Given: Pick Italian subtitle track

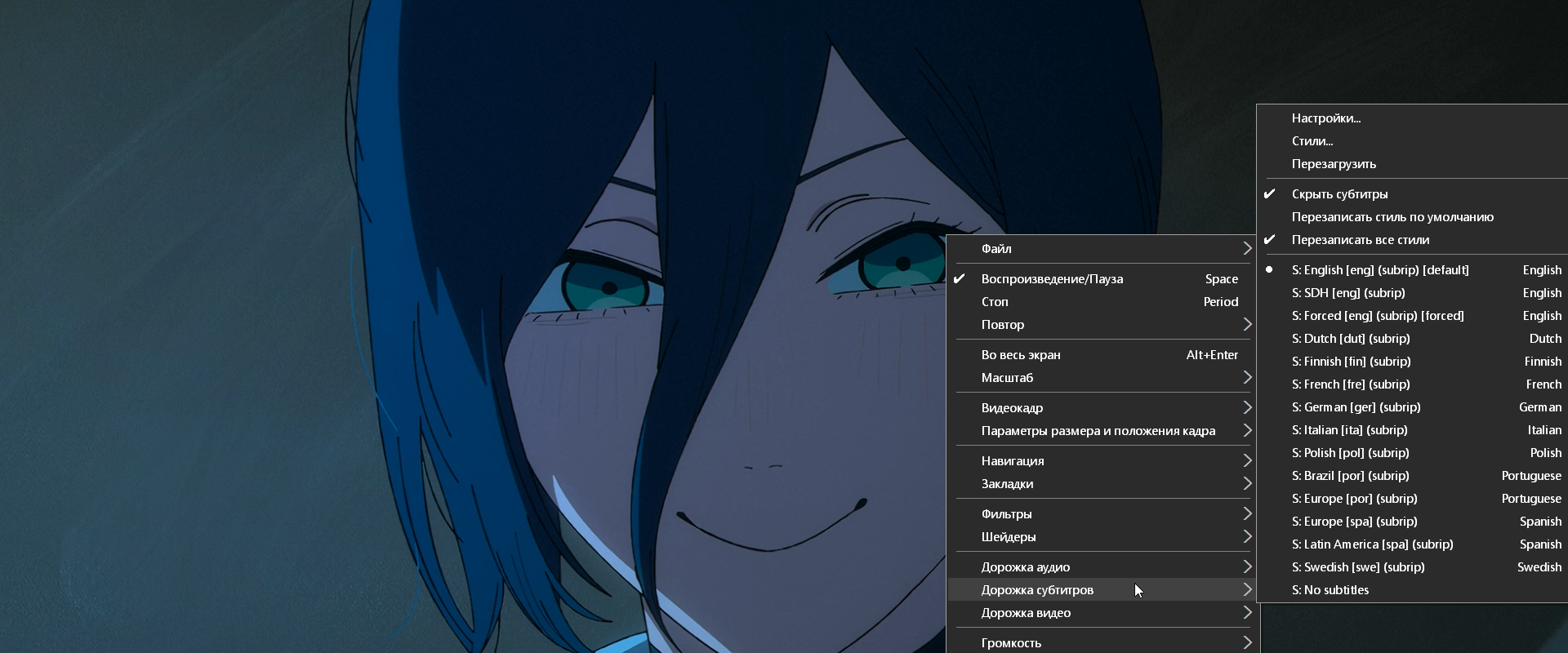Looking at the screenshot, I should tap(1413, 430).
